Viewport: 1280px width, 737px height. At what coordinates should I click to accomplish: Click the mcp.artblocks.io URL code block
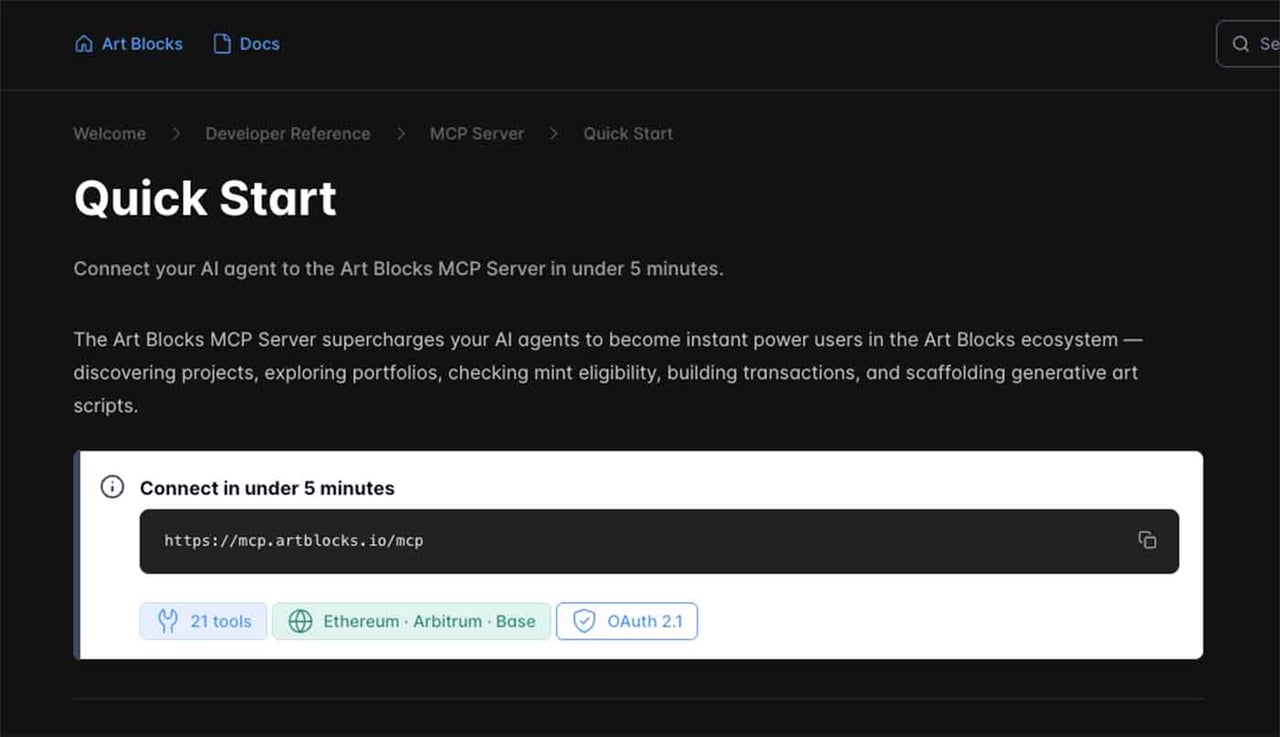pyautogui.click(x=659, y=541)
